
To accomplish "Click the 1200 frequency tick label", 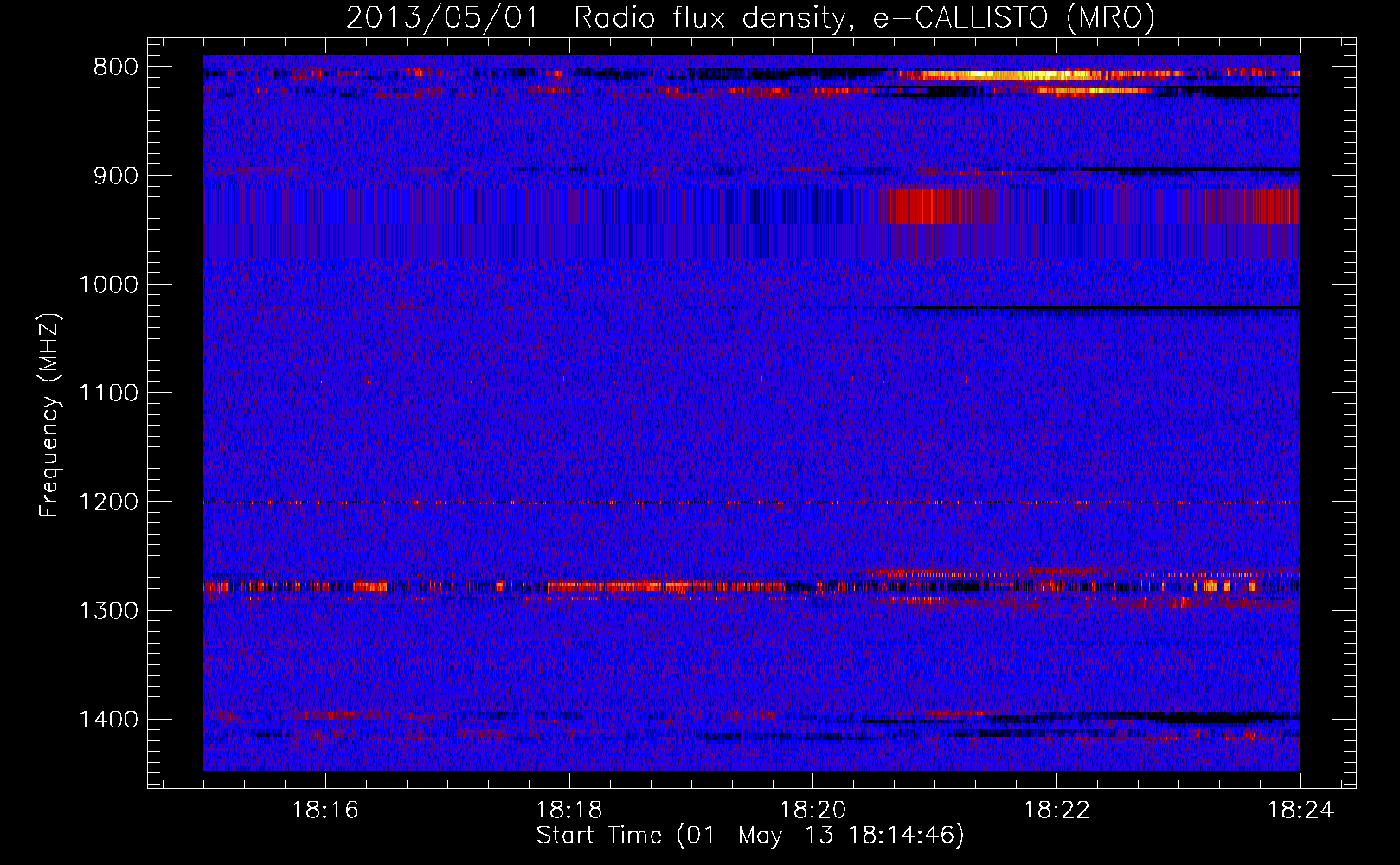I will coord(108,503).
